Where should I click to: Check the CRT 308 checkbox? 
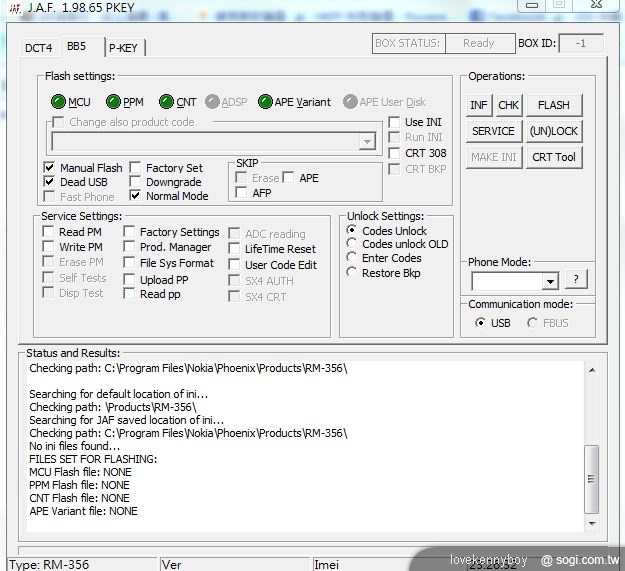(x=394, y=153)
